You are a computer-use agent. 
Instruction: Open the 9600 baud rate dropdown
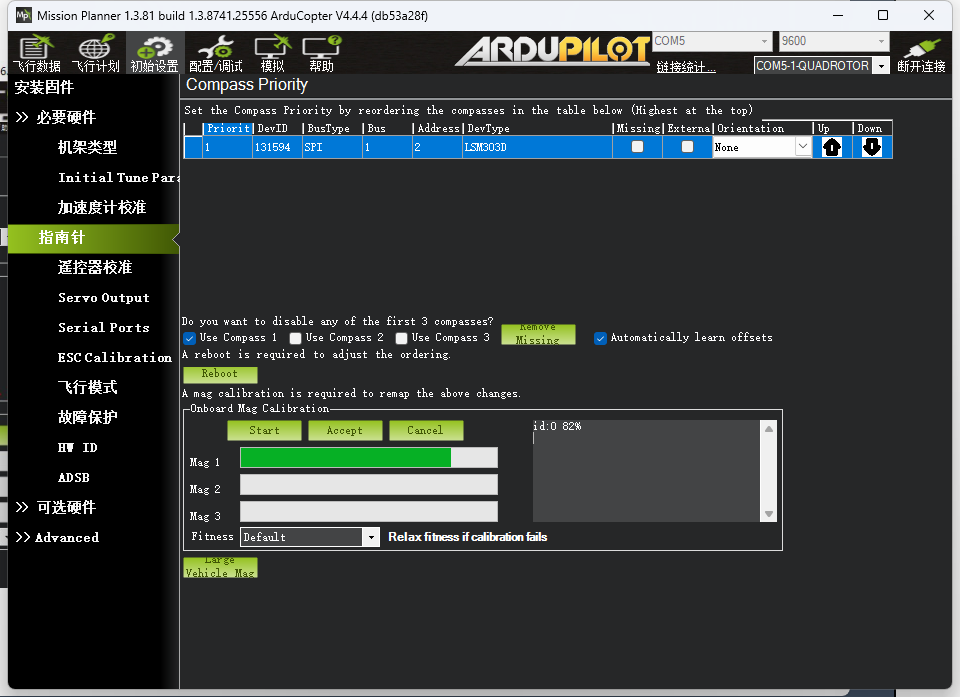(x=881, y=41)
